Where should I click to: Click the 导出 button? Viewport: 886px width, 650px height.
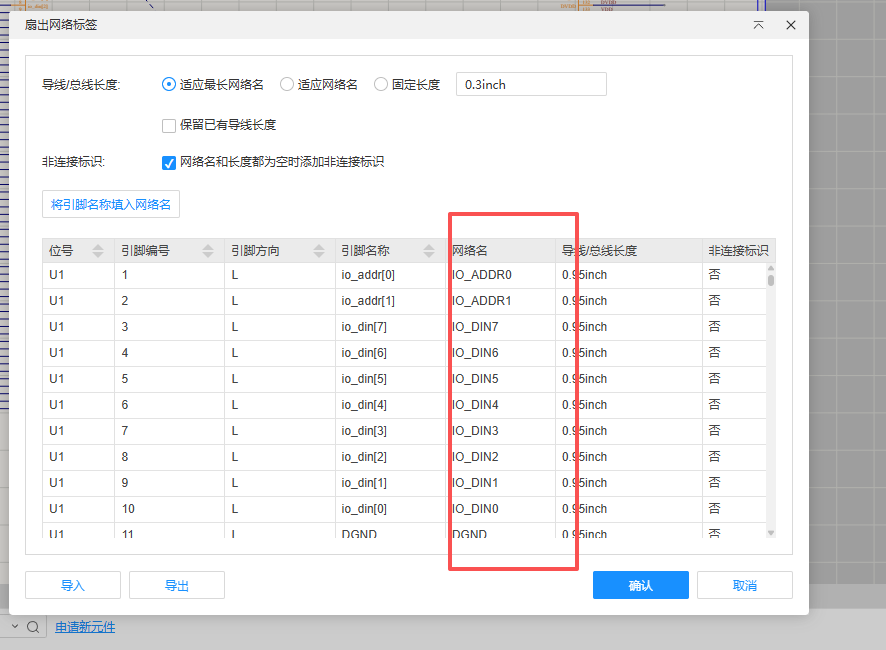(x=177, y=585)
